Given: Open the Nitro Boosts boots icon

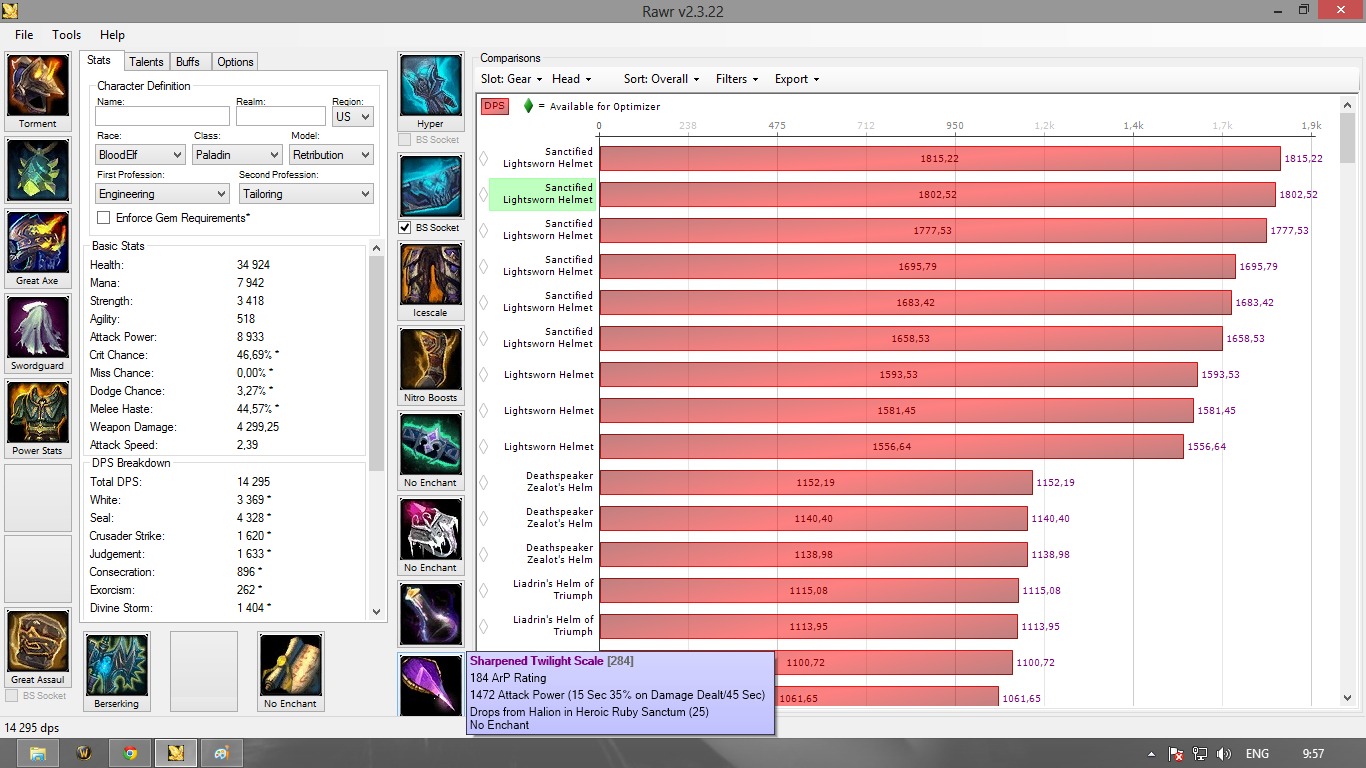Looking at the screenshot, I should [x=430, y=359].
